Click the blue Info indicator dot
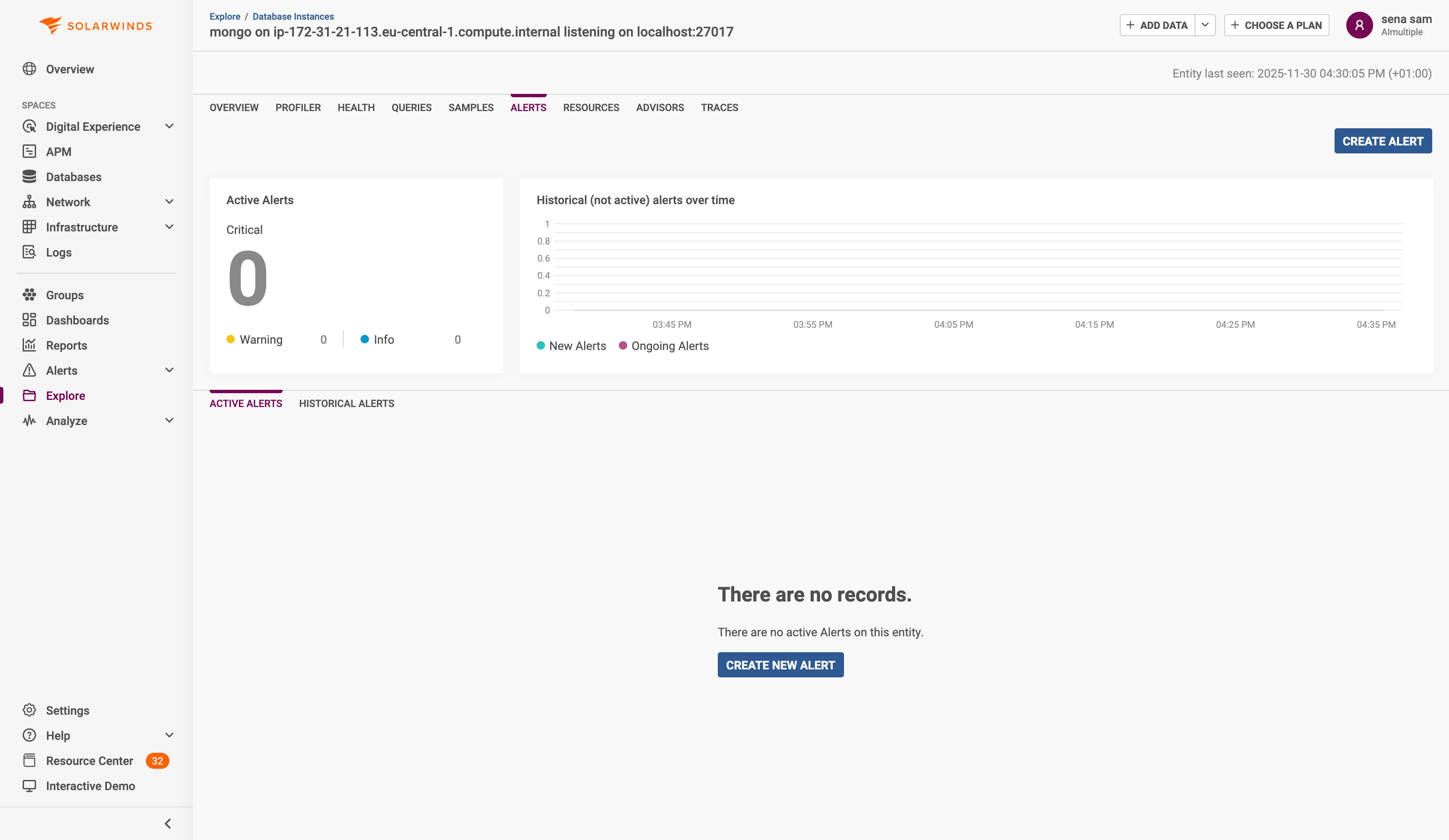Viewport: 1449px width, 840px height. pos(364,339)
